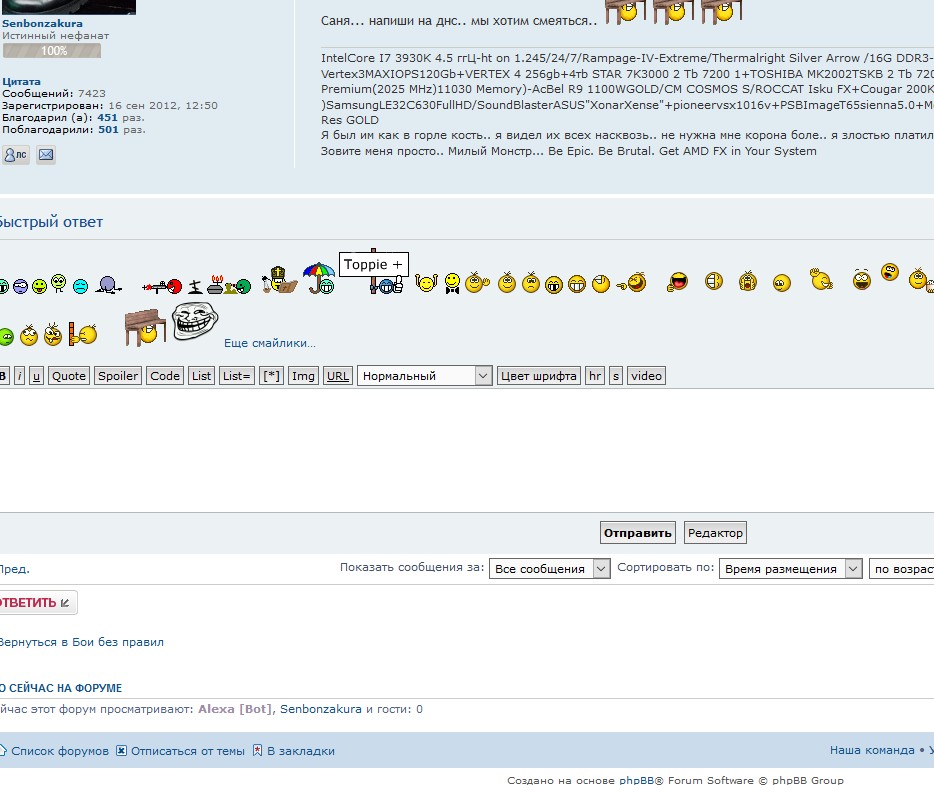Viewport: 934px width, 785px height.
Task: Click the unsubscribe icon Отписаться от темы
Action: tap(122, 751)
